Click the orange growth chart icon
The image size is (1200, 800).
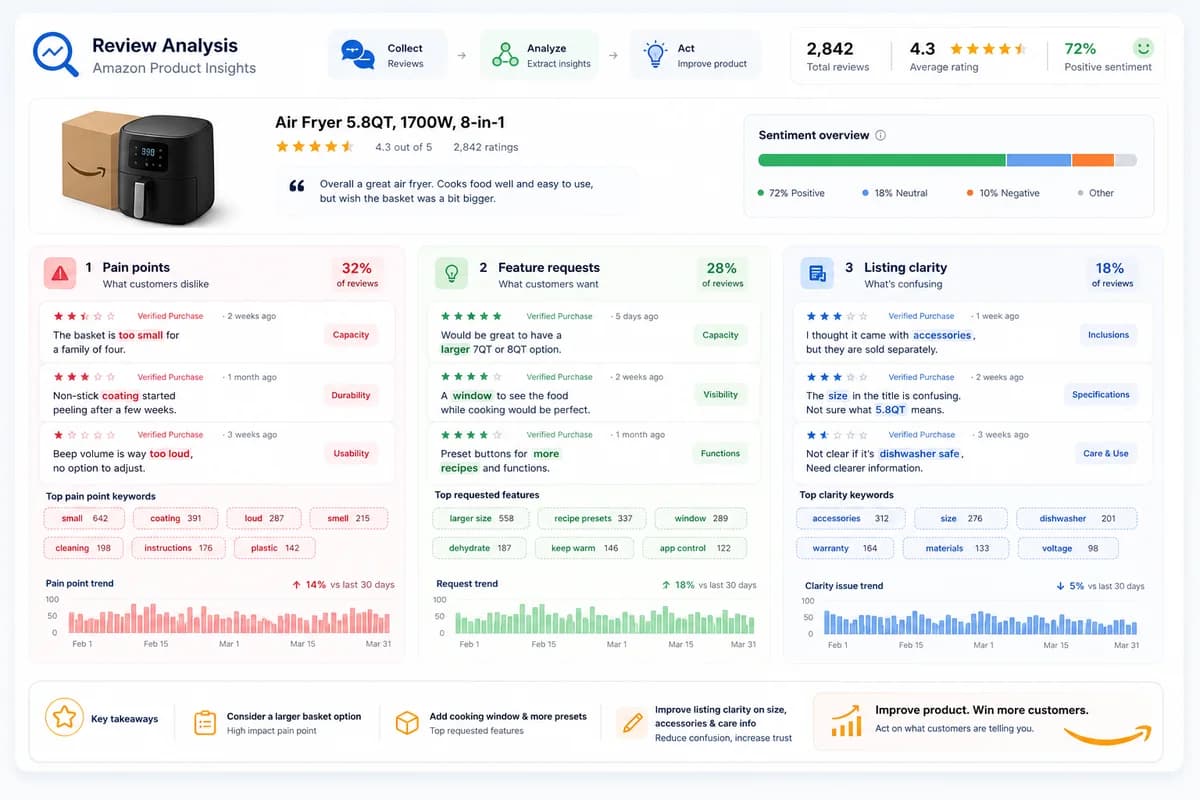pos(846,721)
